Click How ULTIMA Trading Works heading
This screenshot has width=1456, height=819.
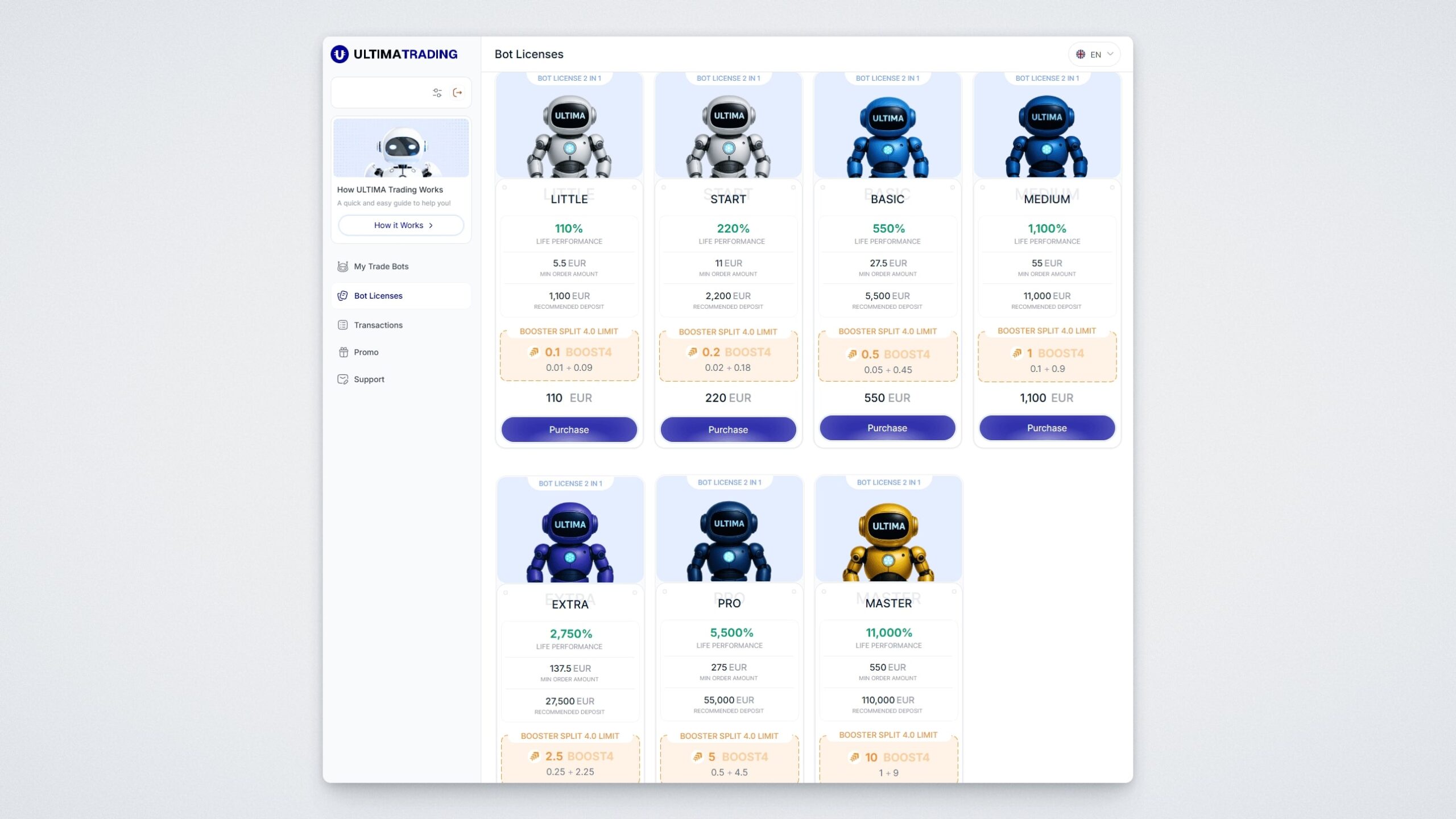[390, 190]
